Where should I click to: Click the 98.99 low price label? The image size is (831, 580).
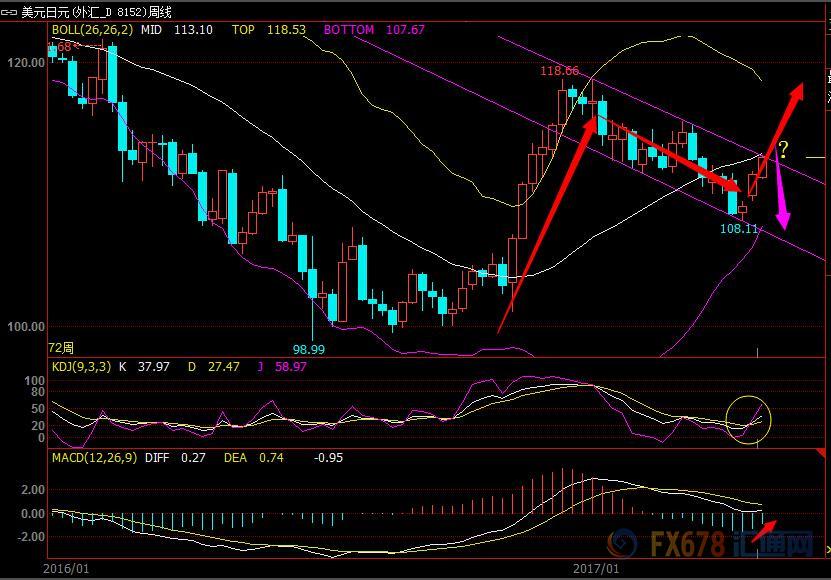coord(308,349)
